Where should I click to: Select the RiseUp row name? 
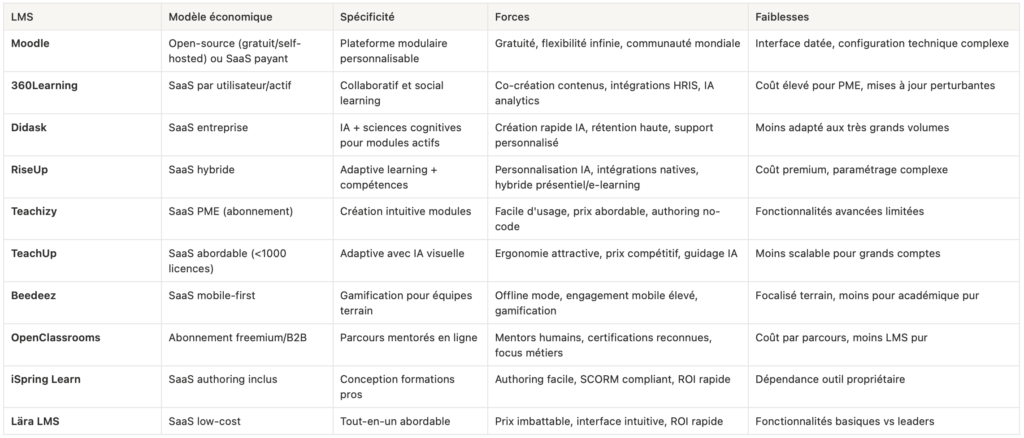(x=29, y=170)
